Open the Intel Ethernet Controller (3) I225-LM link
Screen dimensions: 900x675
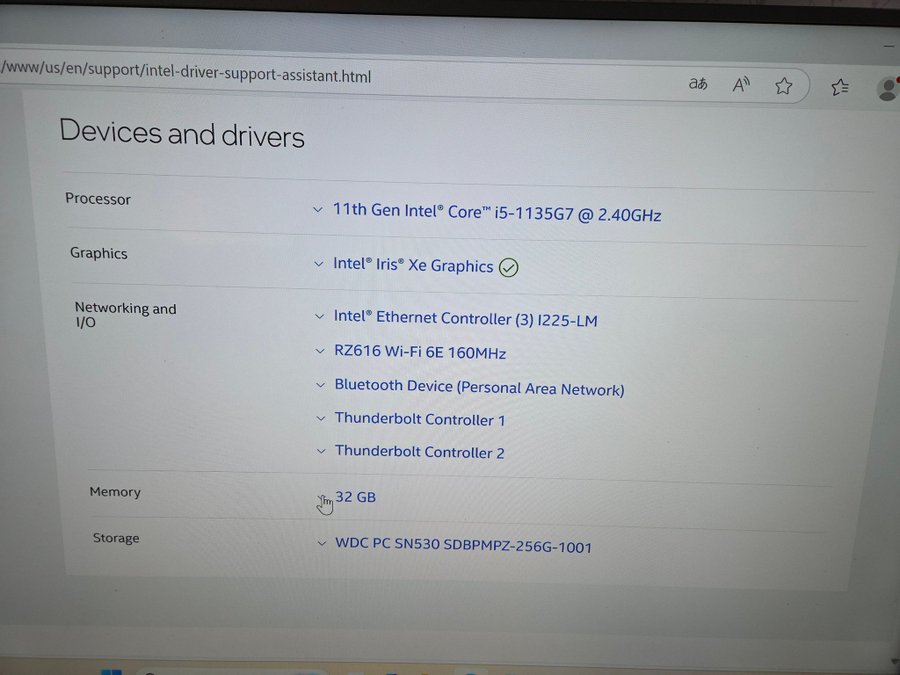[465, 318]
